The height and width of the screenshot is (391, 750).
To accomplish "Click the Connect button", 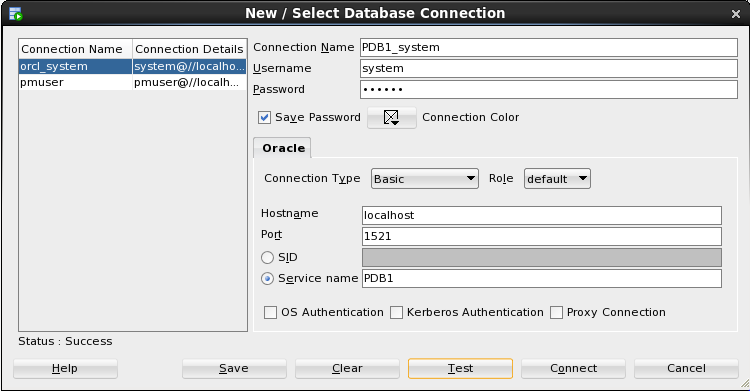I will coord(573,368).
